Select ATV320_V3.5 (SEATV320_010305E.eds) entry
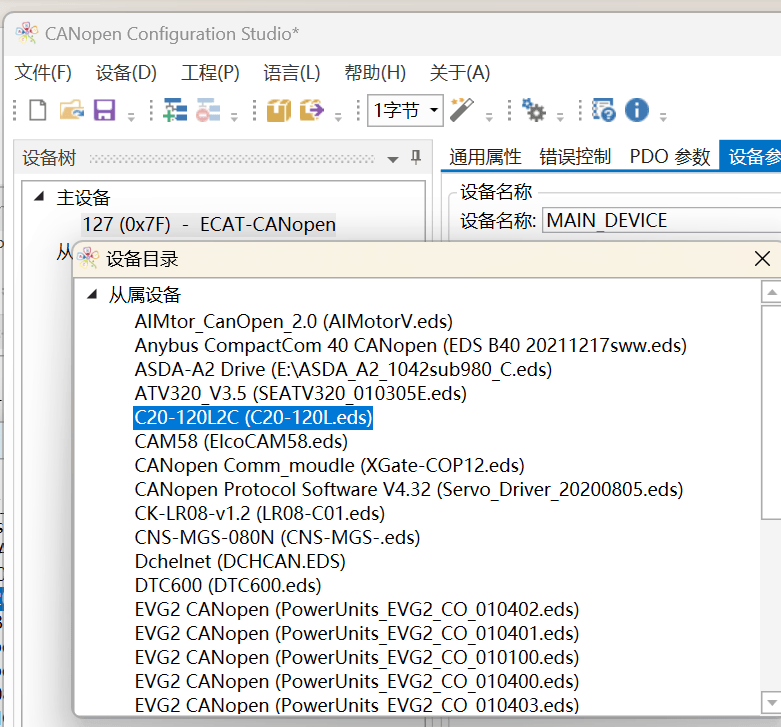The height and width of the screenshot is (727, 781). point(300,393)
